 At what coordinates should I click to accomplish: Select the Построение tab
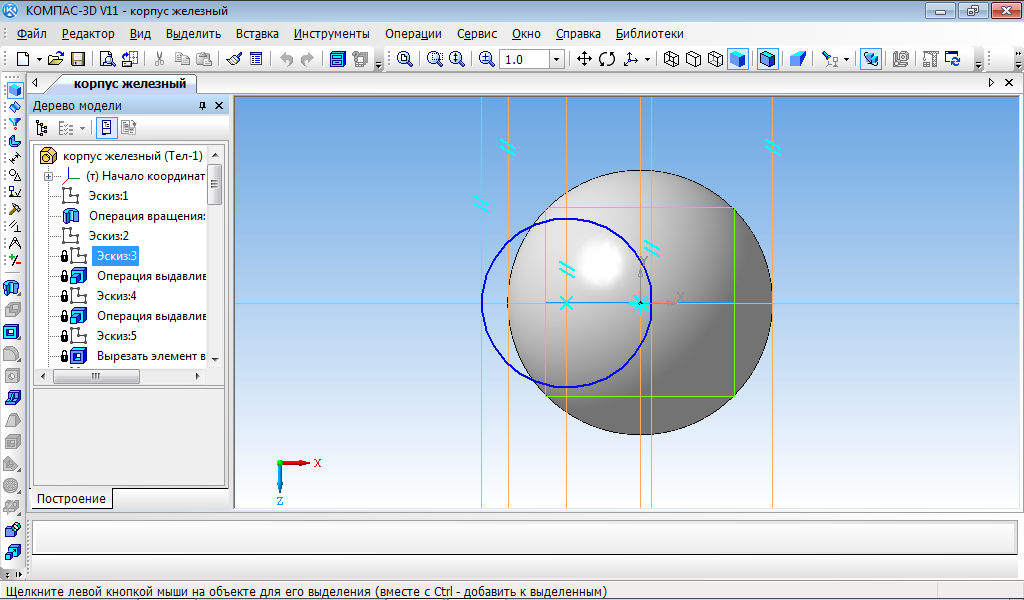[72, 498]
